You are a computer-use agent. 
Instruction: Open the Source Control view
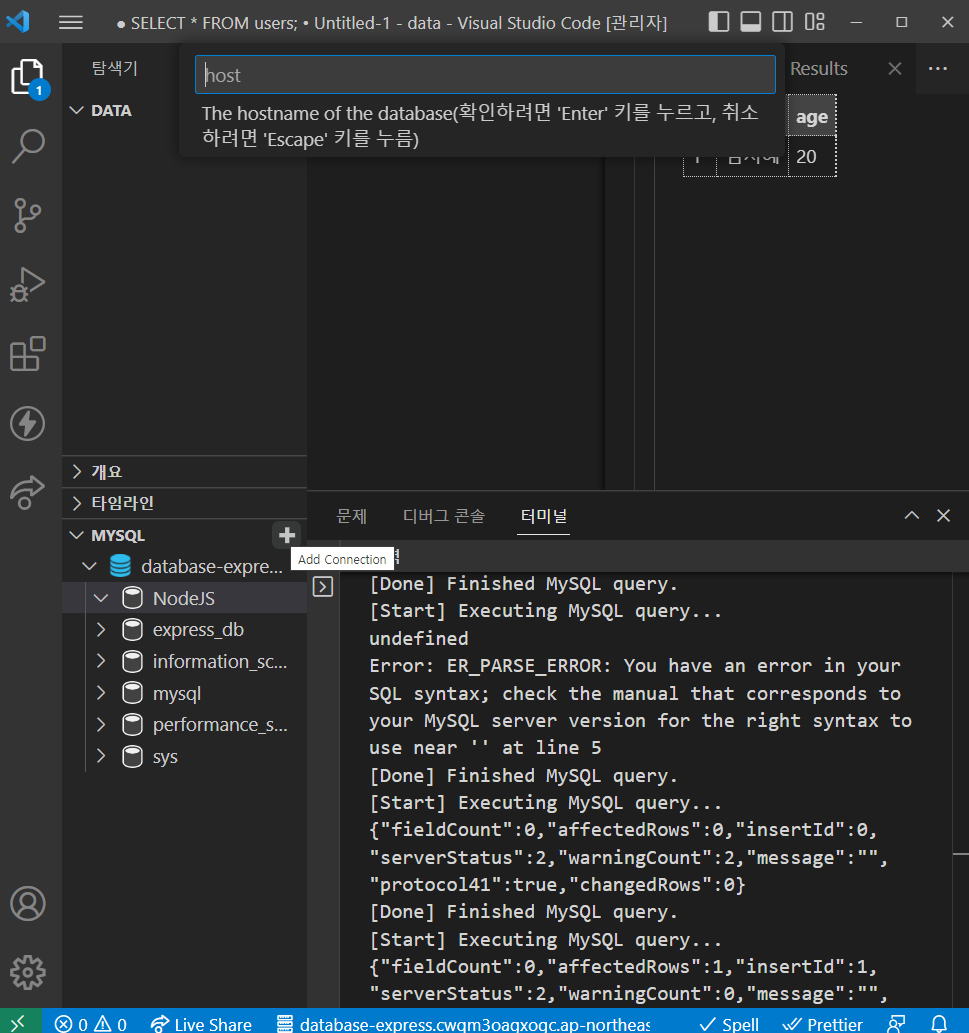[x=28, y=215]
